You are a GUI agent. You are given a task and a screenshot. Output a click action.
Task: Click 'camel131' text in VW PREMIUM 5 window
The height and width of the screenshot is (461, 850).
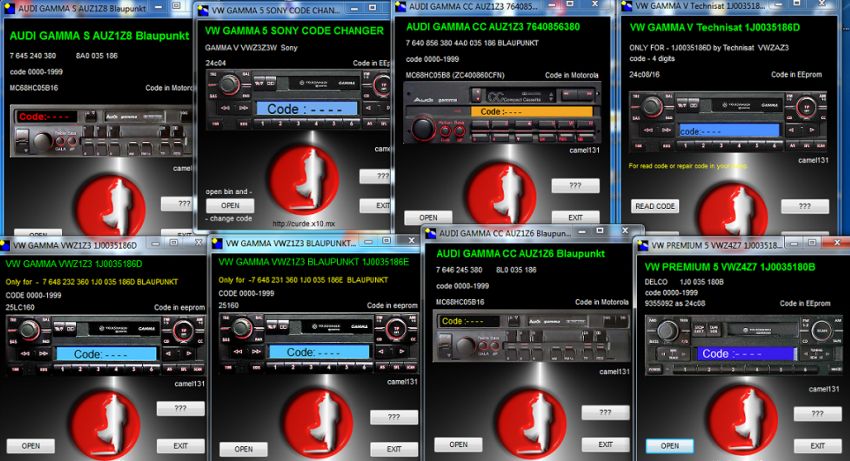coord(824,389)
